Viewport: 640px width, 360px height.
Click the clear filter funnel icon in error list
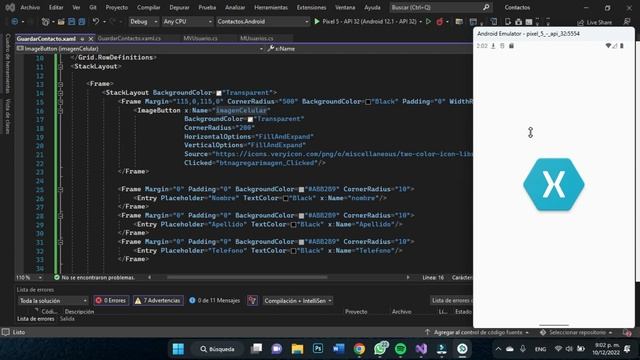pyautogui.click(x=252, y=300)
